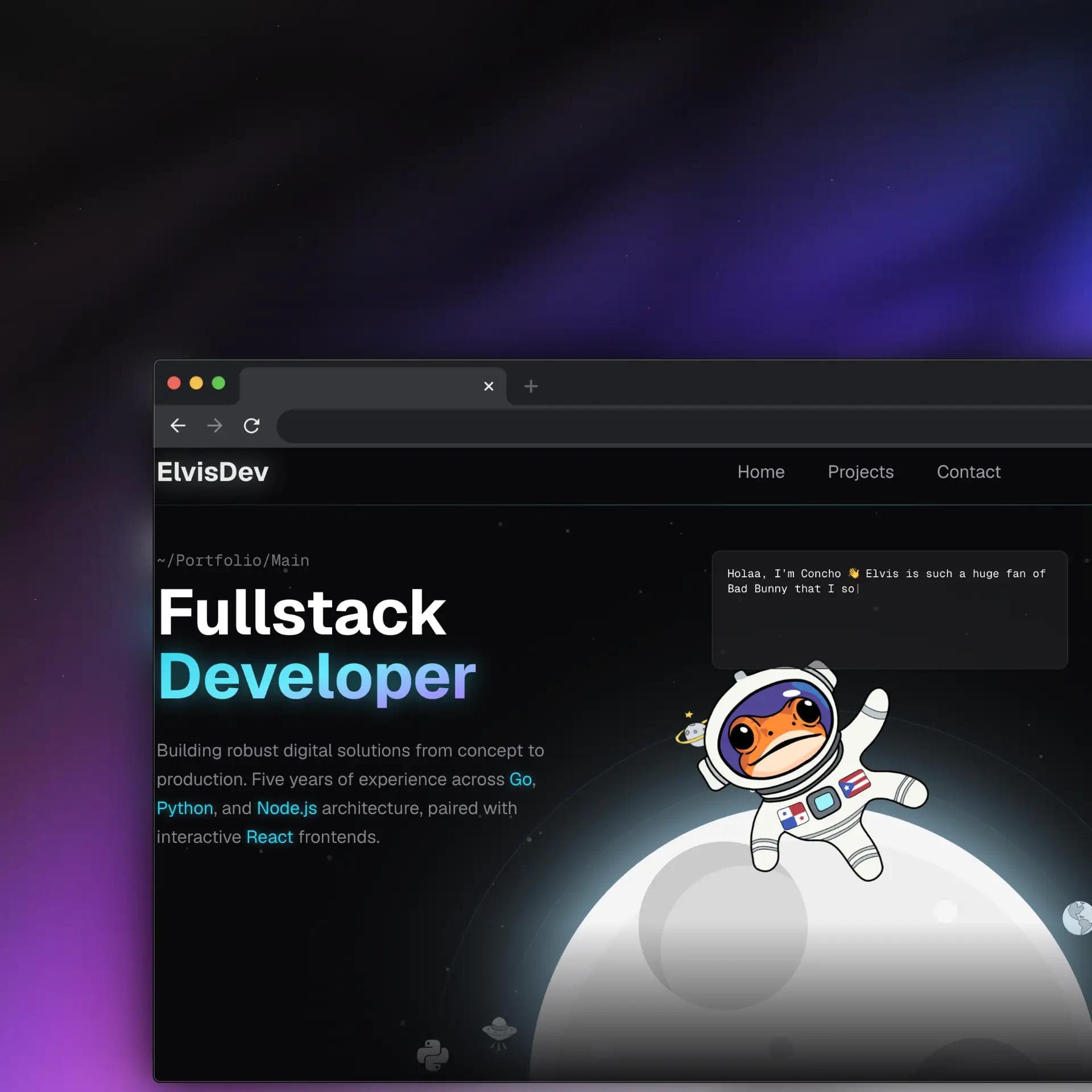Viewport: 1092px width, 1092px height.
Task: Close the current browser tab
Action: tap(489, 386)
